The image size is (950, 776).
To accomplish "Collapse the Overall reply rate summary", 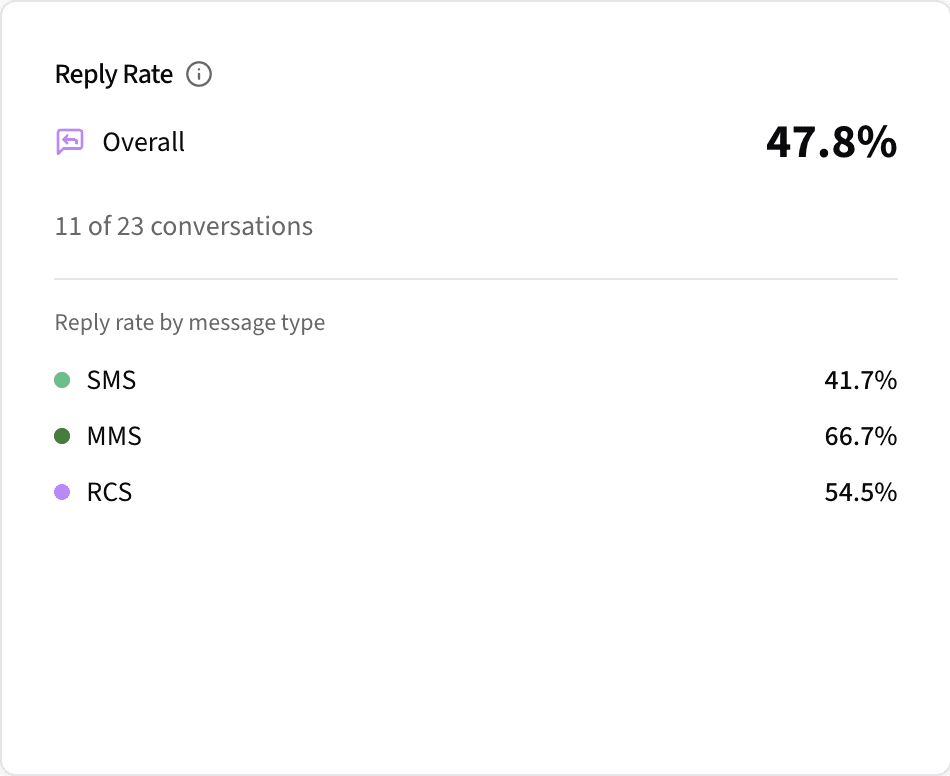I will click(x=143, y=141).
